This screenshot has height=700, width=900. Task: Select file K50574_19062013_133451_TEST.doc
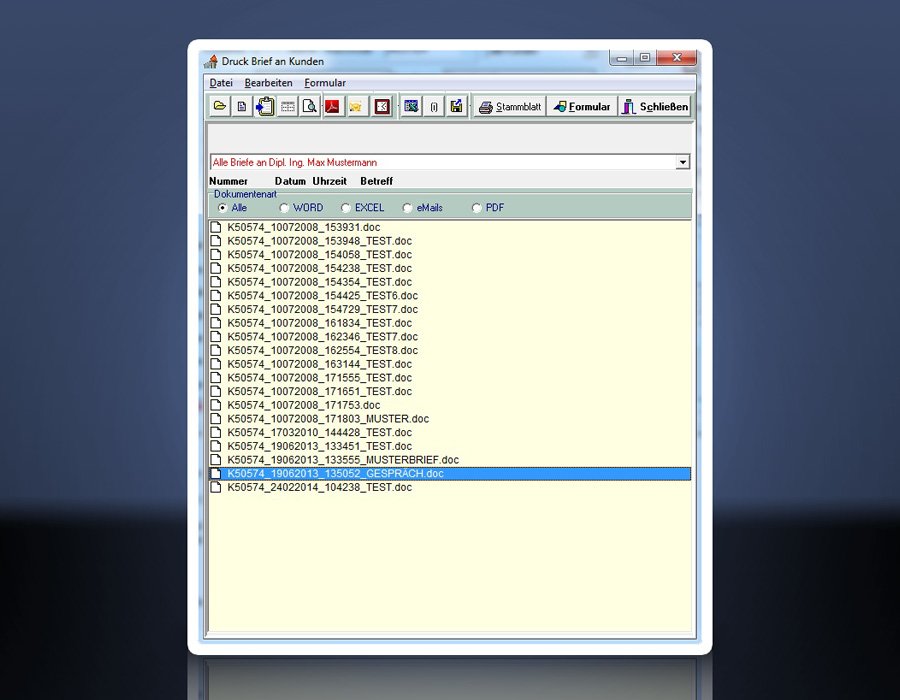[319, 446]
